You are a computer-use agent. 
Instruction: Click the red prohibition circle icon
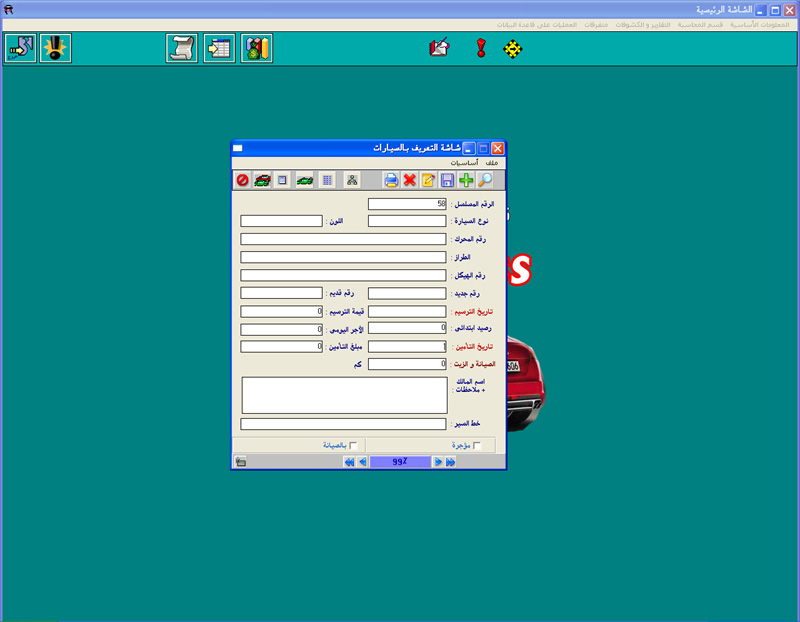tap(242, 180)
